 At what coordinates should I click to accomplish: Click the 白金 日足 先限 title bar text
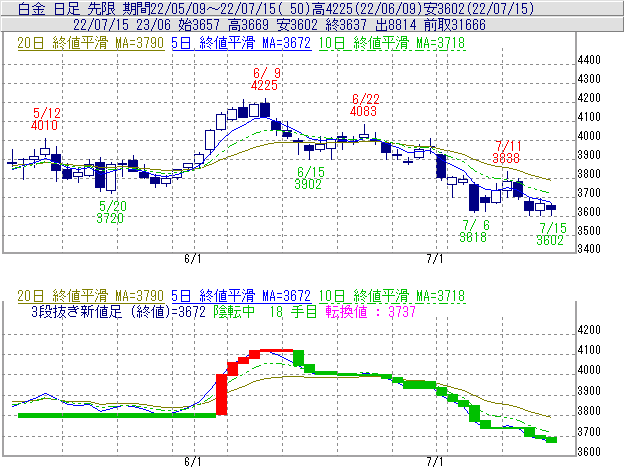pyautogui.click(x=68, y=8)
